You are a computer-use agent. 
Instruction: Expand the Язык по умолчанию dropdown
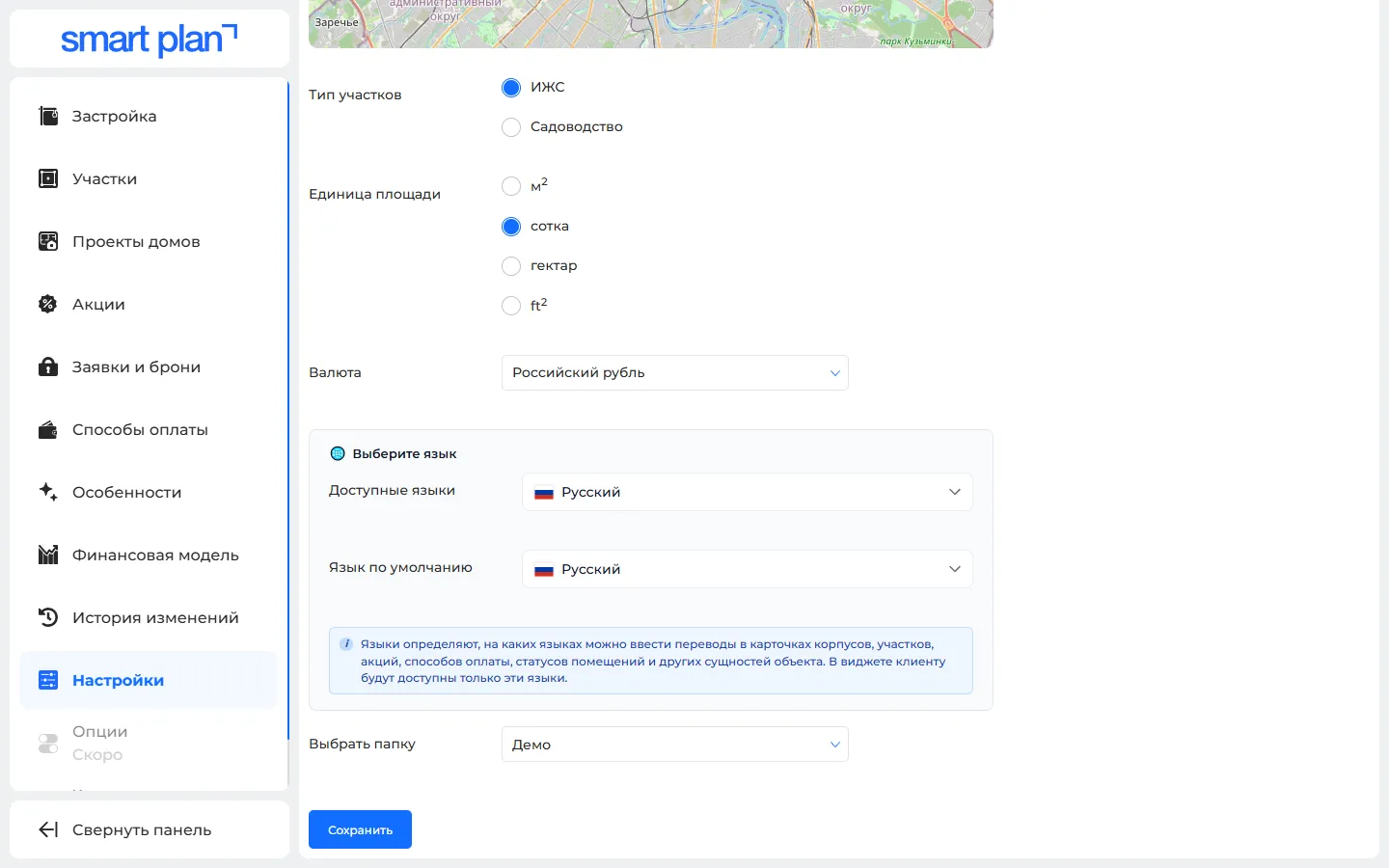tap(748, 569)
